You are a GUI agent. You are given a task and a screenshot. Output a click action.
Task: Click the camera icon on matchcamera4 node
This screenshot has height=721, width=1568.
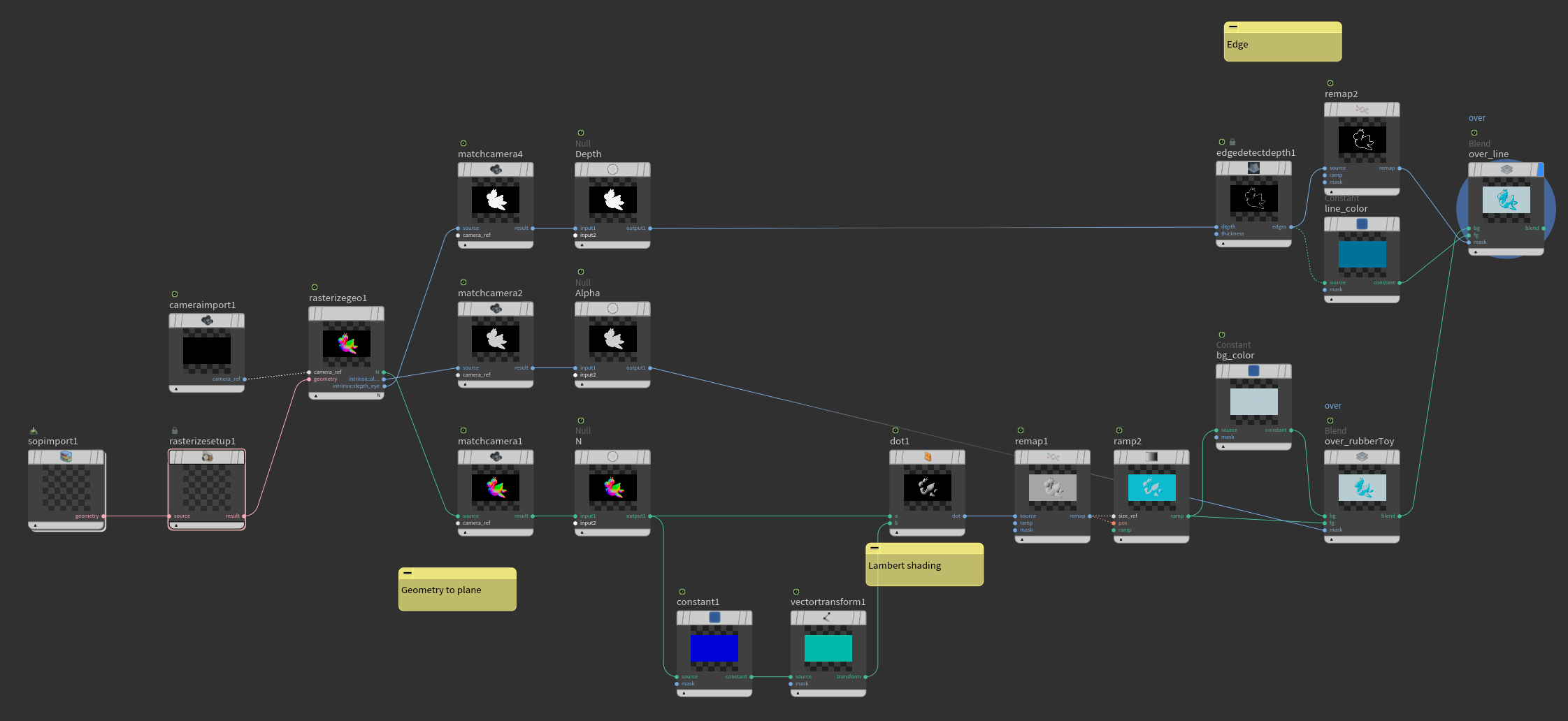click(x=495, y=169)
